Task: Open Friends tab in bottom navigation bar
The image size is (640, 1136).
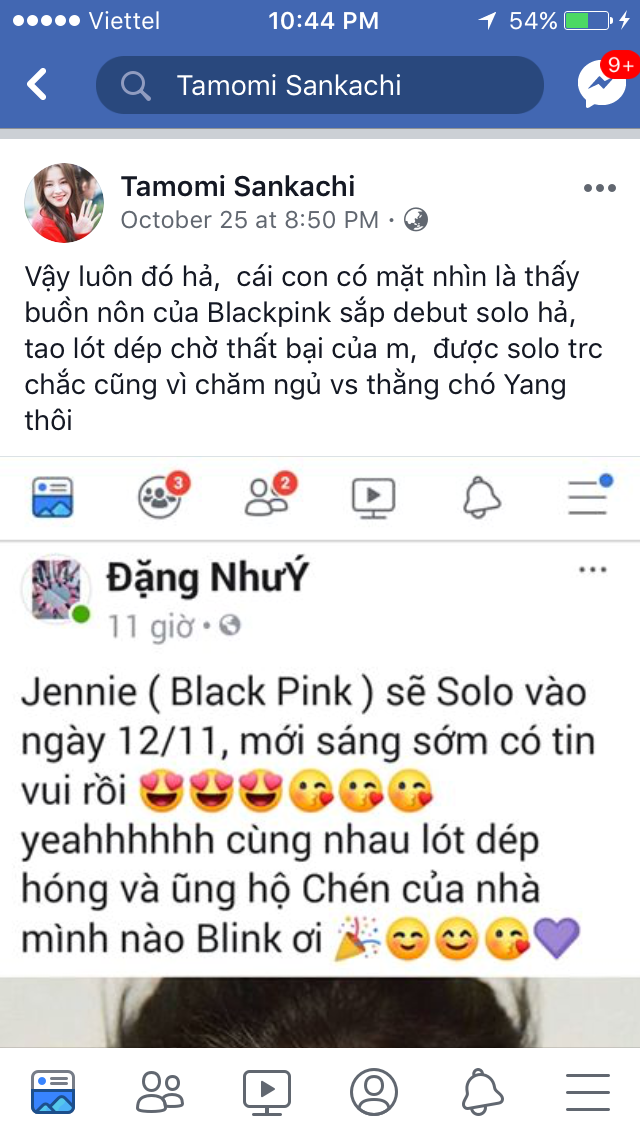Action: (159, 1092)
